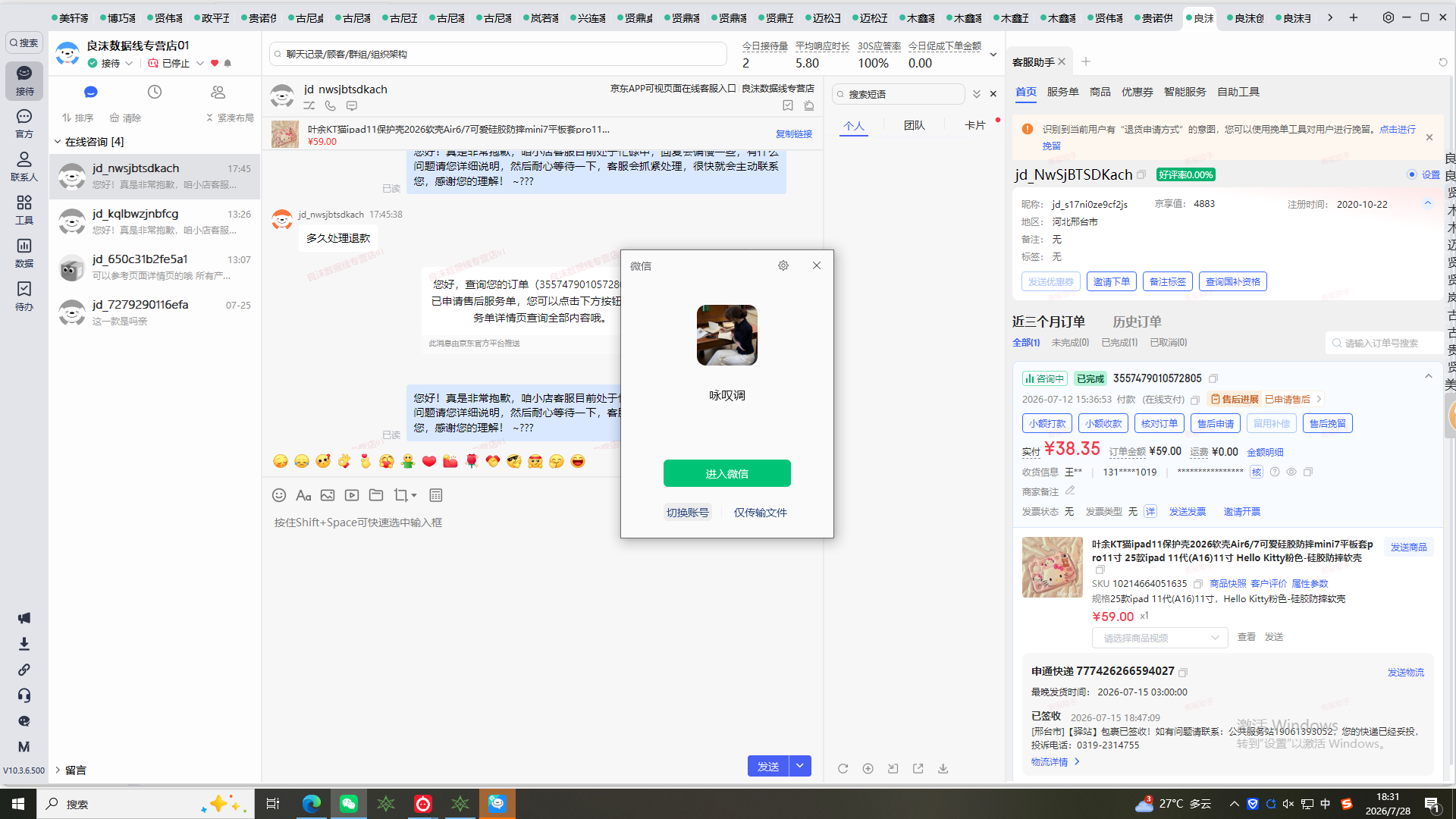Click the headset icon in left sidebar
Viewport: 1456px width, 819px height.
coord(24,695)
